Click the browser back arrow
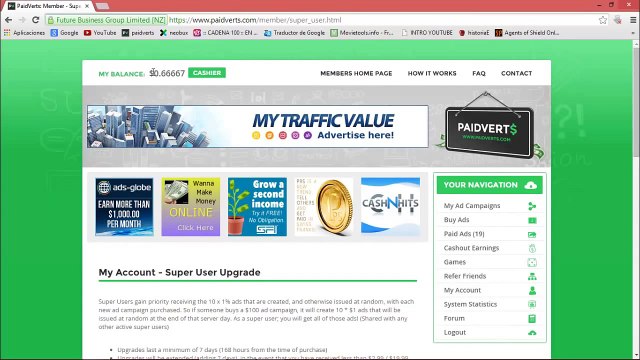Image resolution: width=640 pixels, height=360 pixels. coord(8,20)
